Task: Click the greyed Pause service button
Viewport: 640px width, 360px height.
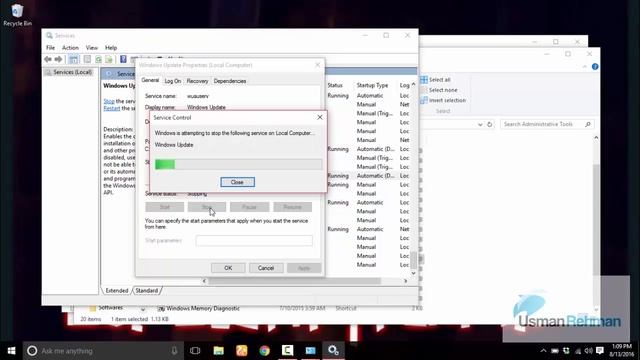Action: point(249,207)
